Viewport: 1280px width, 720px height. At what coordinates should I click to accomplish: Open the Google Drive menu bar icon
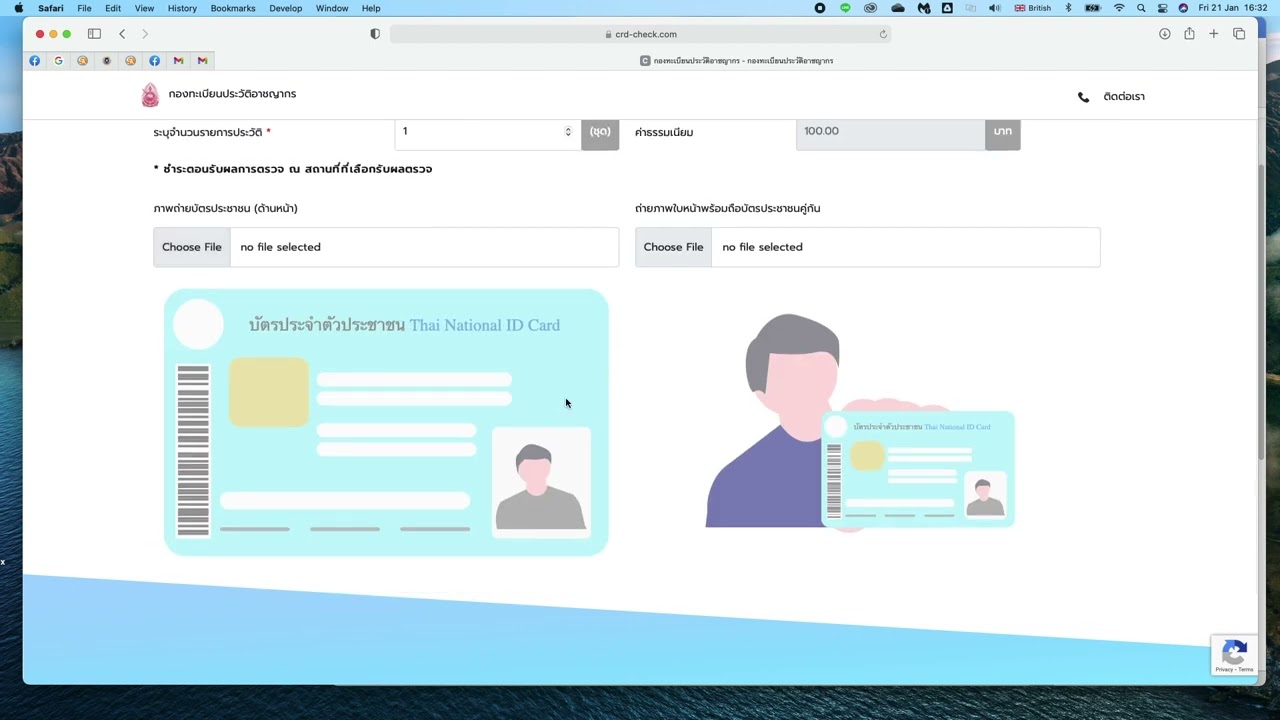click(x=947, y=8)
